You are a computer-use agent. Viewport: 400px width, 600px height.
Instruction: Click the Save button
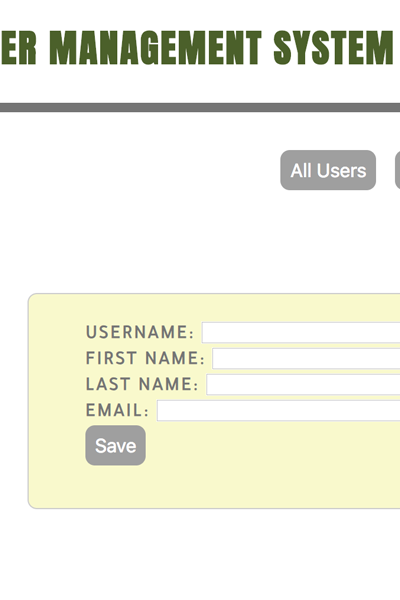tap(115, 445)
